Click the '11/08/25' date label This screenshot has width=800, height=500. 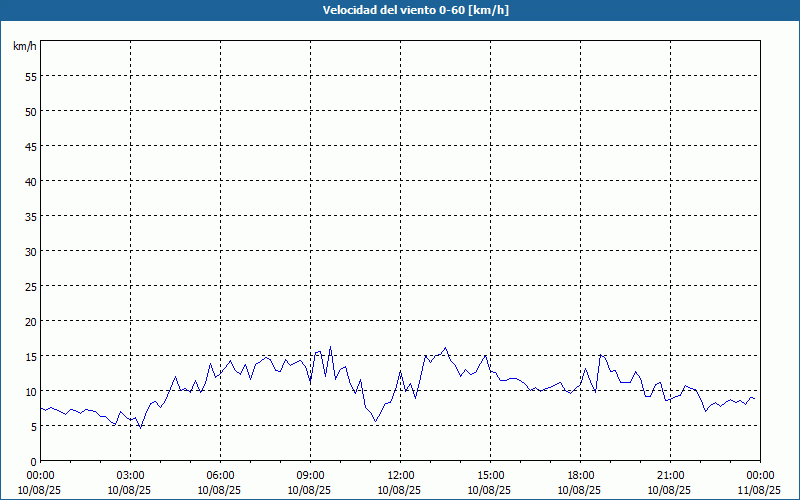click(759, 490)
